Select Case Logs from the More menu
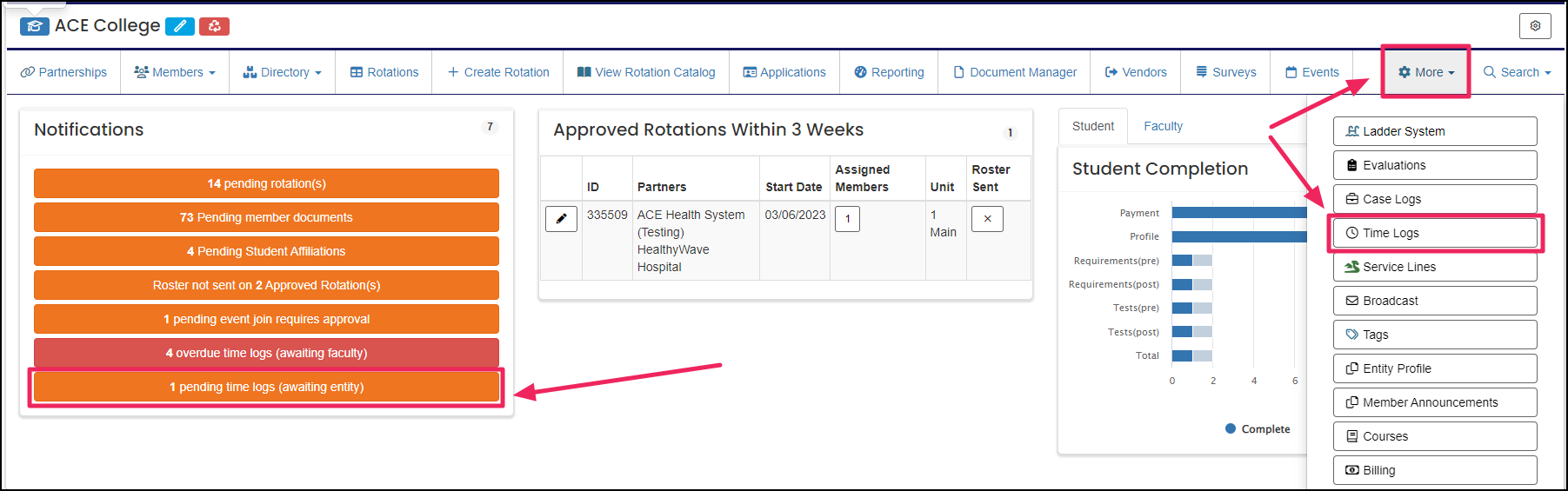This screenshot has height=491, width=1568. [x=1435, y=199]
